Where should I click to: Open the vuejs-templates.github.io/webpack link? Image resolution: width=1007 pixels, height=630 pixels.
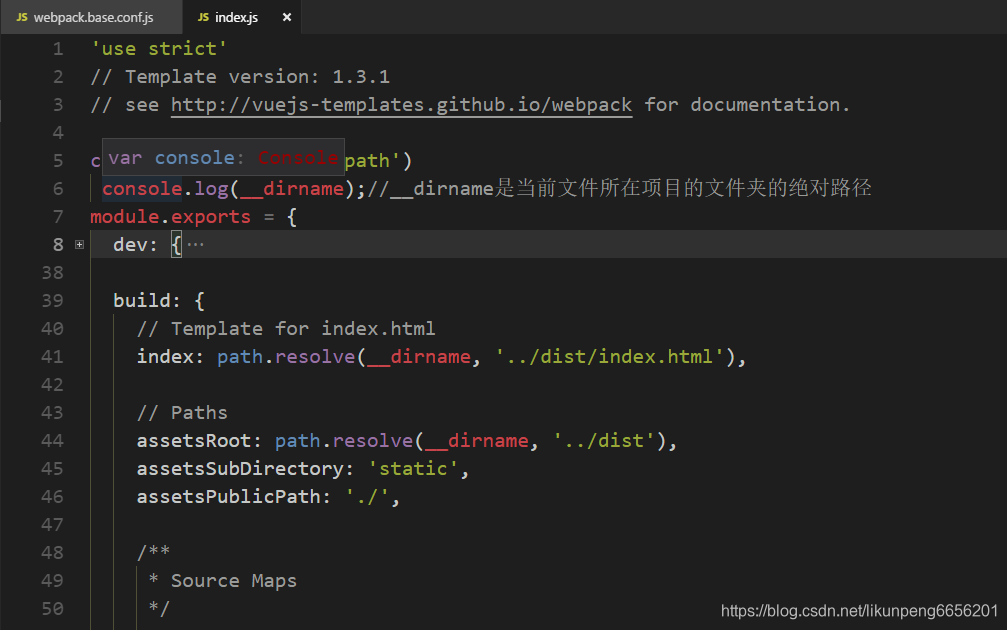pos(401,105)
